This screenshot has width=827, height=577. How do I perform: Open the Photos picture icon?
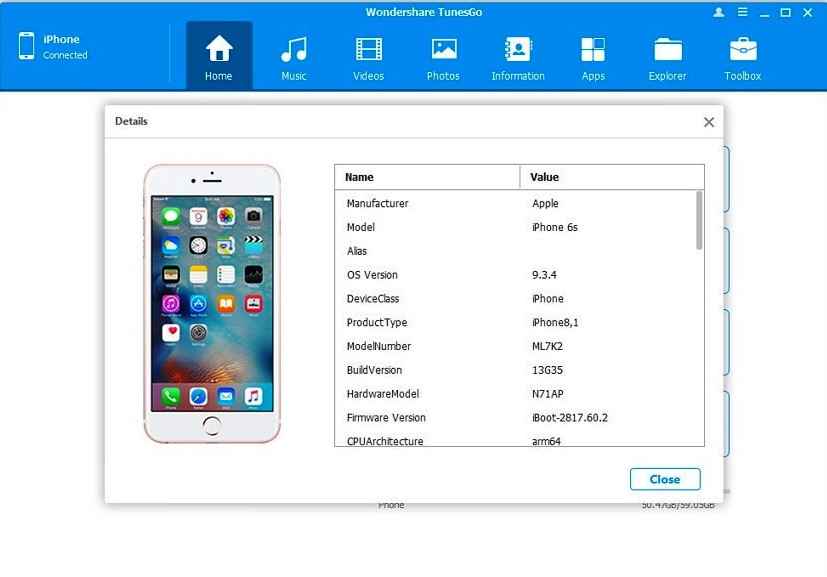point(444,50)
